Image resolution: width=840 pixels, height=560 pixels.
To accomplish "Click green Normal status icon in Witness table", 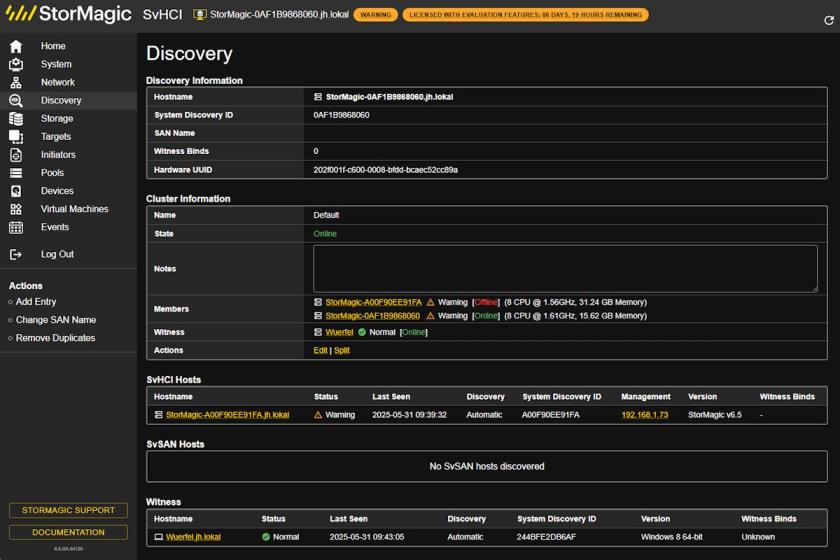I will click(x=266, y=537).
